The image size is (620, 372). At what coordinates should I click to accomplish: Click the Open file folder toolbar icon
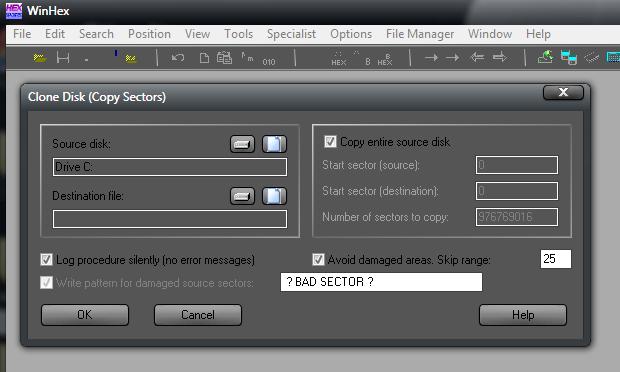pyautogui.click(x=40, y=58)
